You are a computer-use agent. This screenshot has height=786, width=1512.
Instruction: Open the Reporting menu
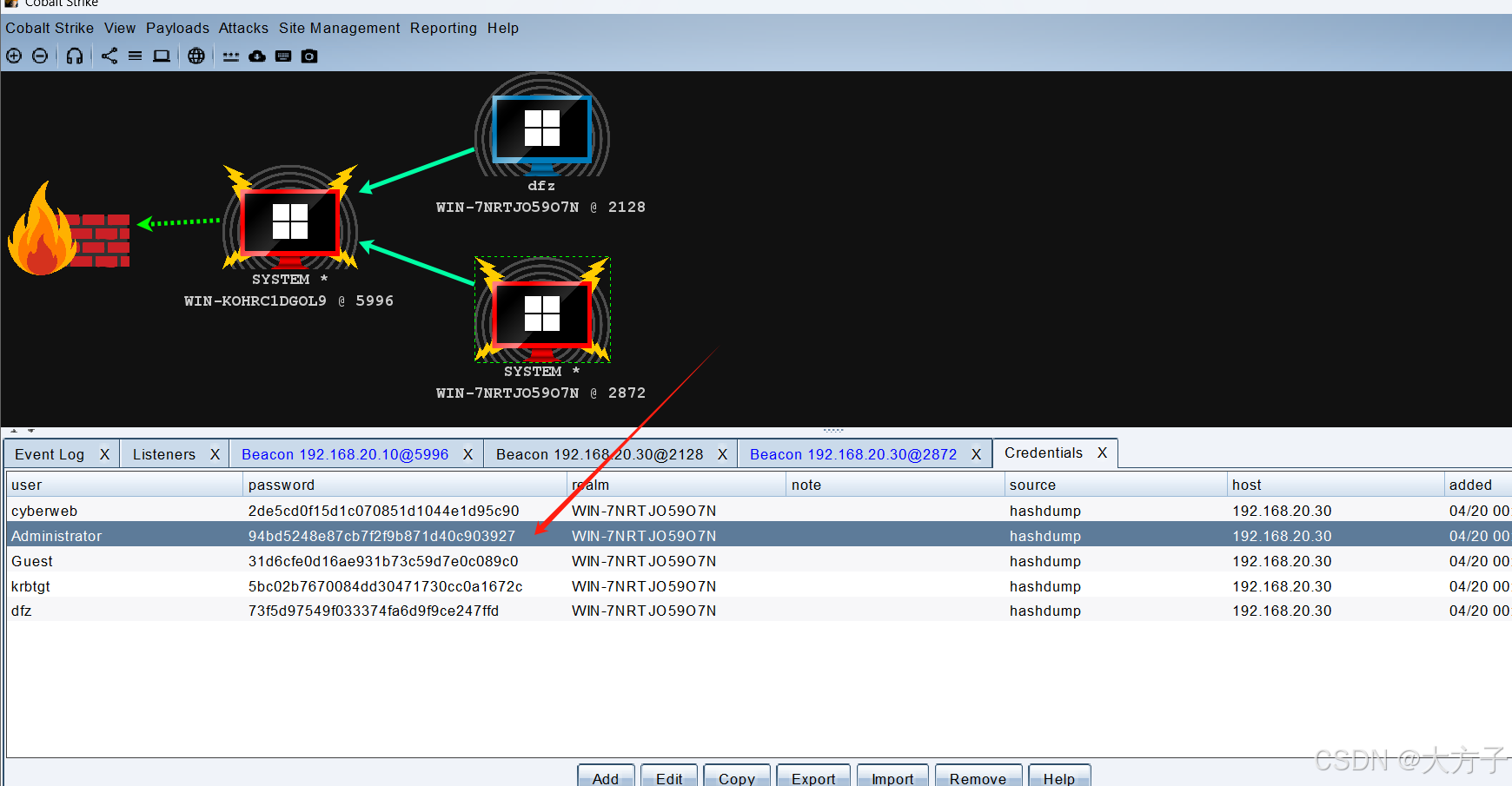point(443,28)
